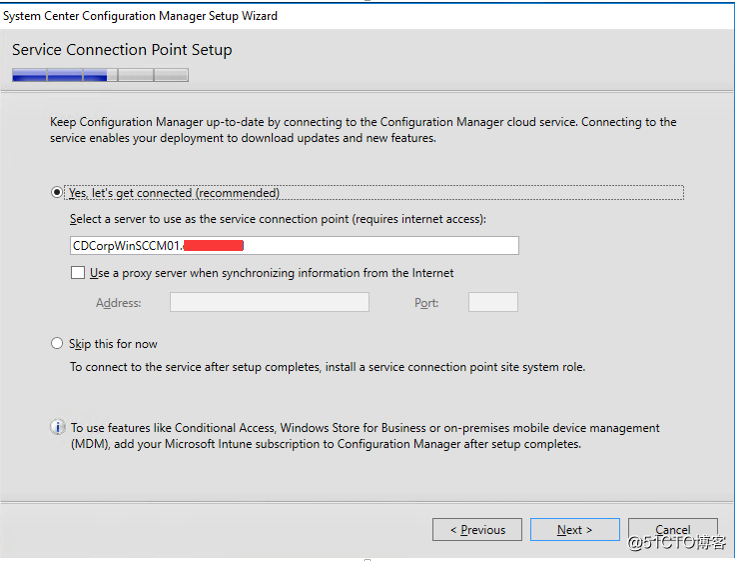Click 'Service Connection Point Setup' heading
The height and width of the screenshot is (561, 736).
(122, 50)
